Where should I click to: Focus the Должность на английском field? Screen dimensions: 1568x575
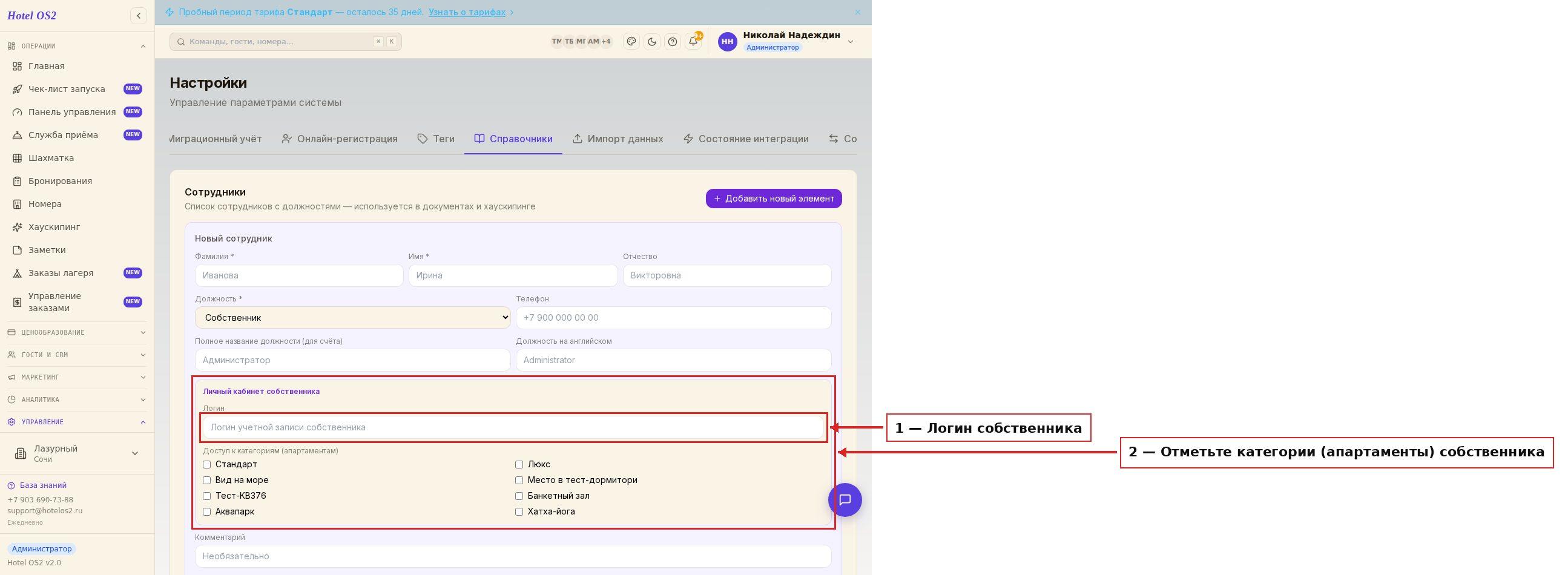(673, 360)
